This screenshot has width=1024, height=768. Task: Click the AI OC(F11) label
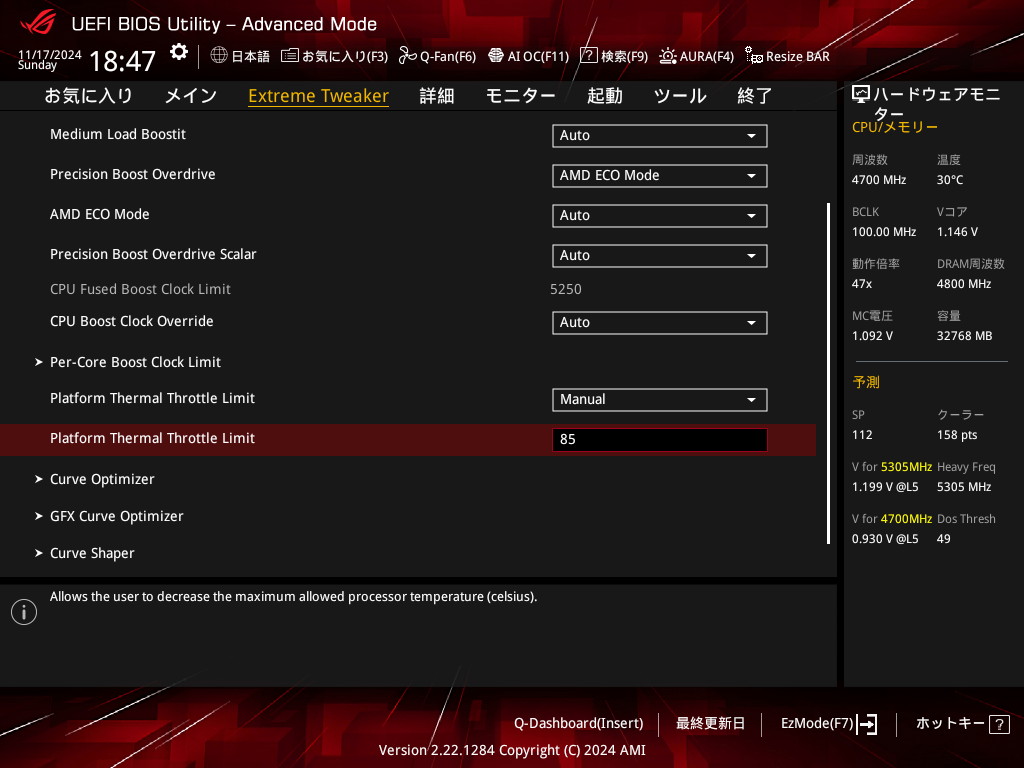[538, 56]
